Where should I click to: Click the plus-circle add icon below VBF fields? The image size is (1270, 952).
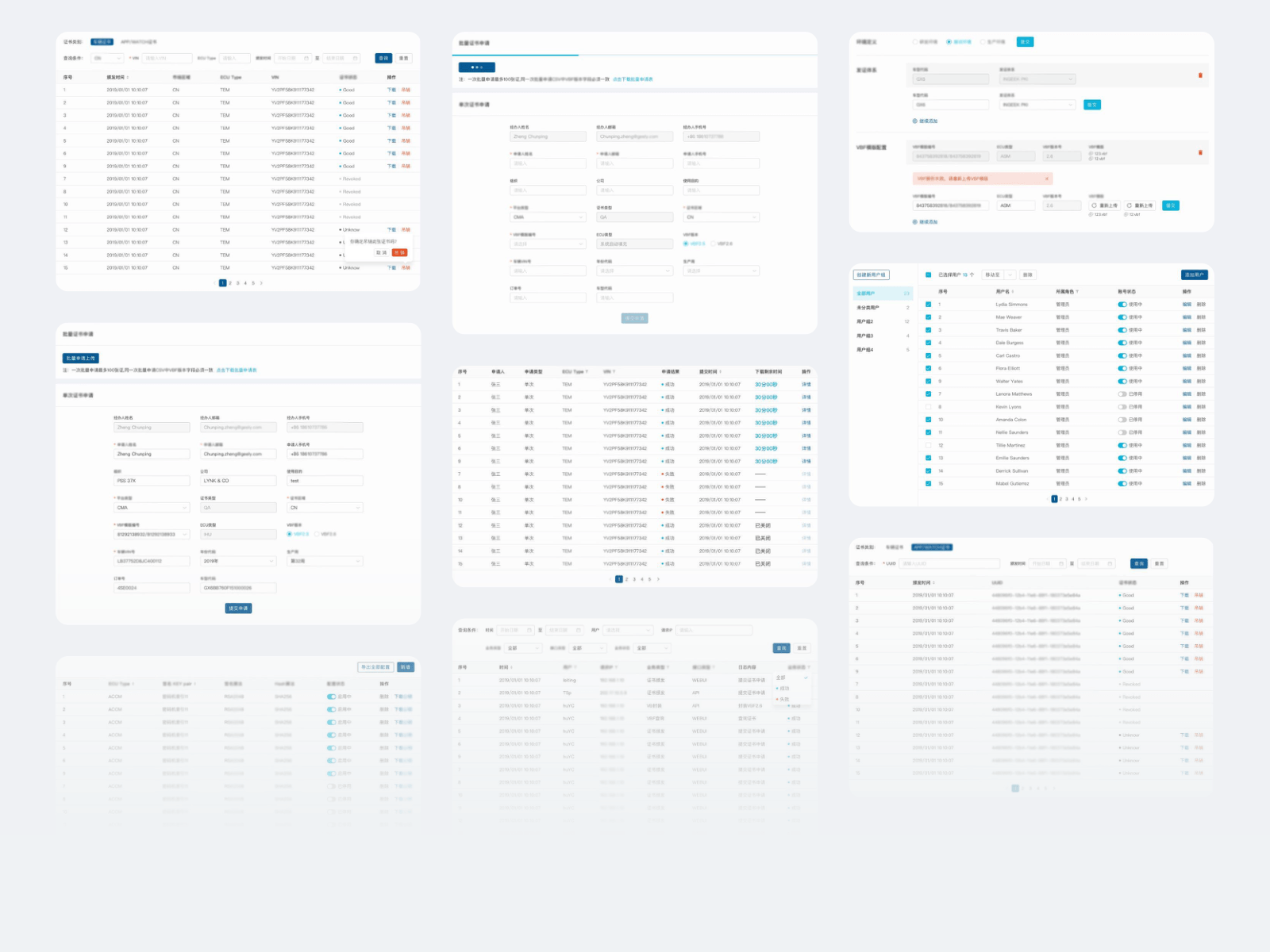[914, 221]
